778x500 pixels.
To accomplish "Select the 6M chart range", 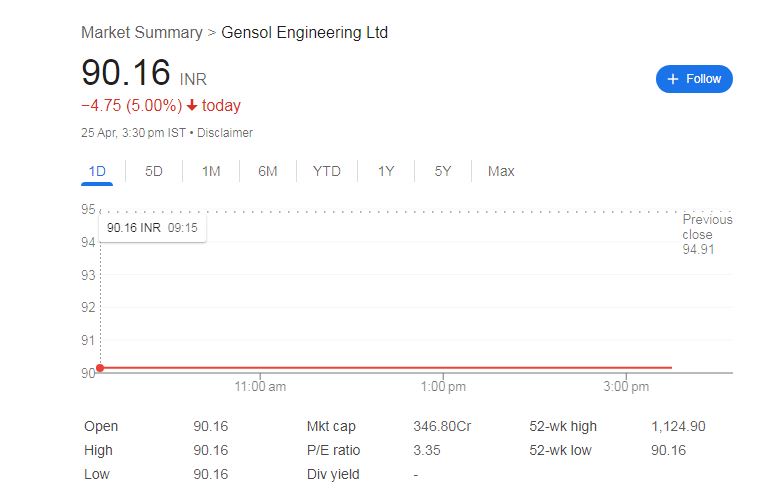I will [268, 171].
